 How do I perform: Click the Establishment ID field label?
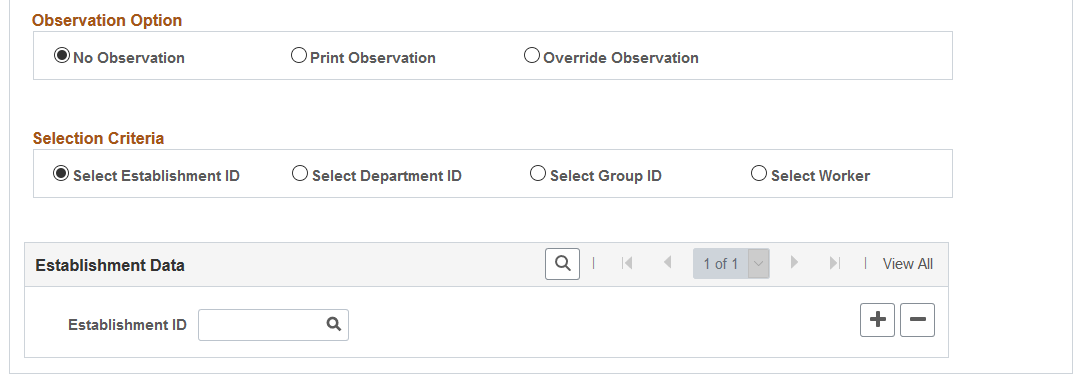(x=127, y=325)
